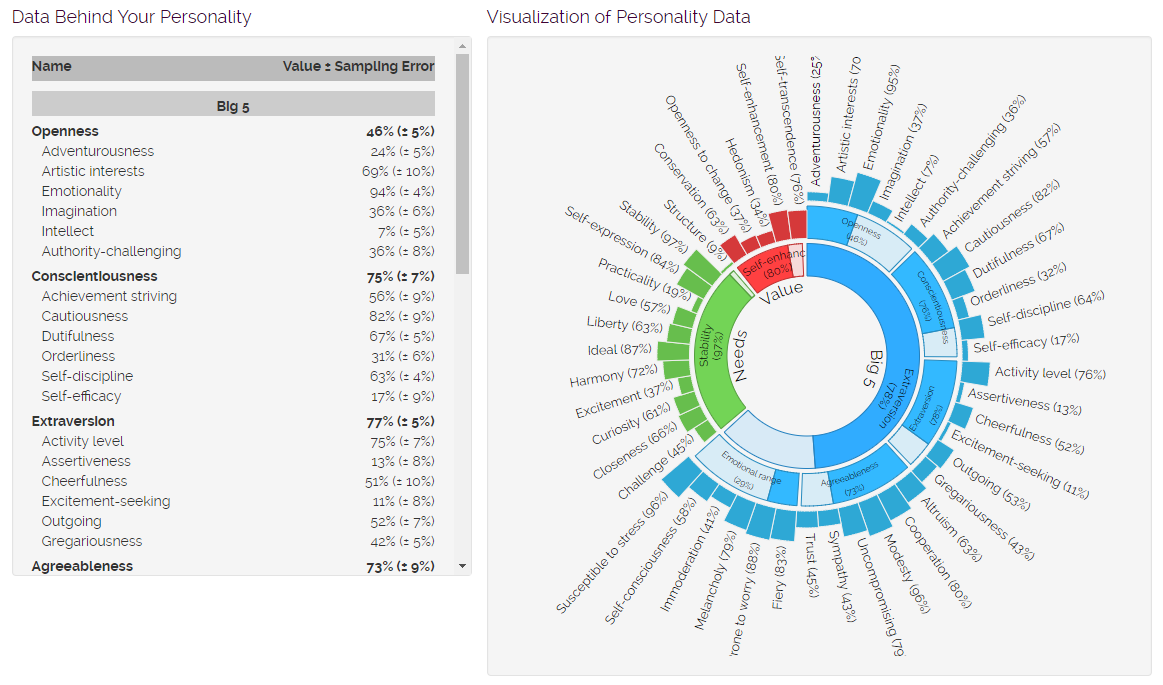
Task: Click the Name column header
Action: click(52, 67)
